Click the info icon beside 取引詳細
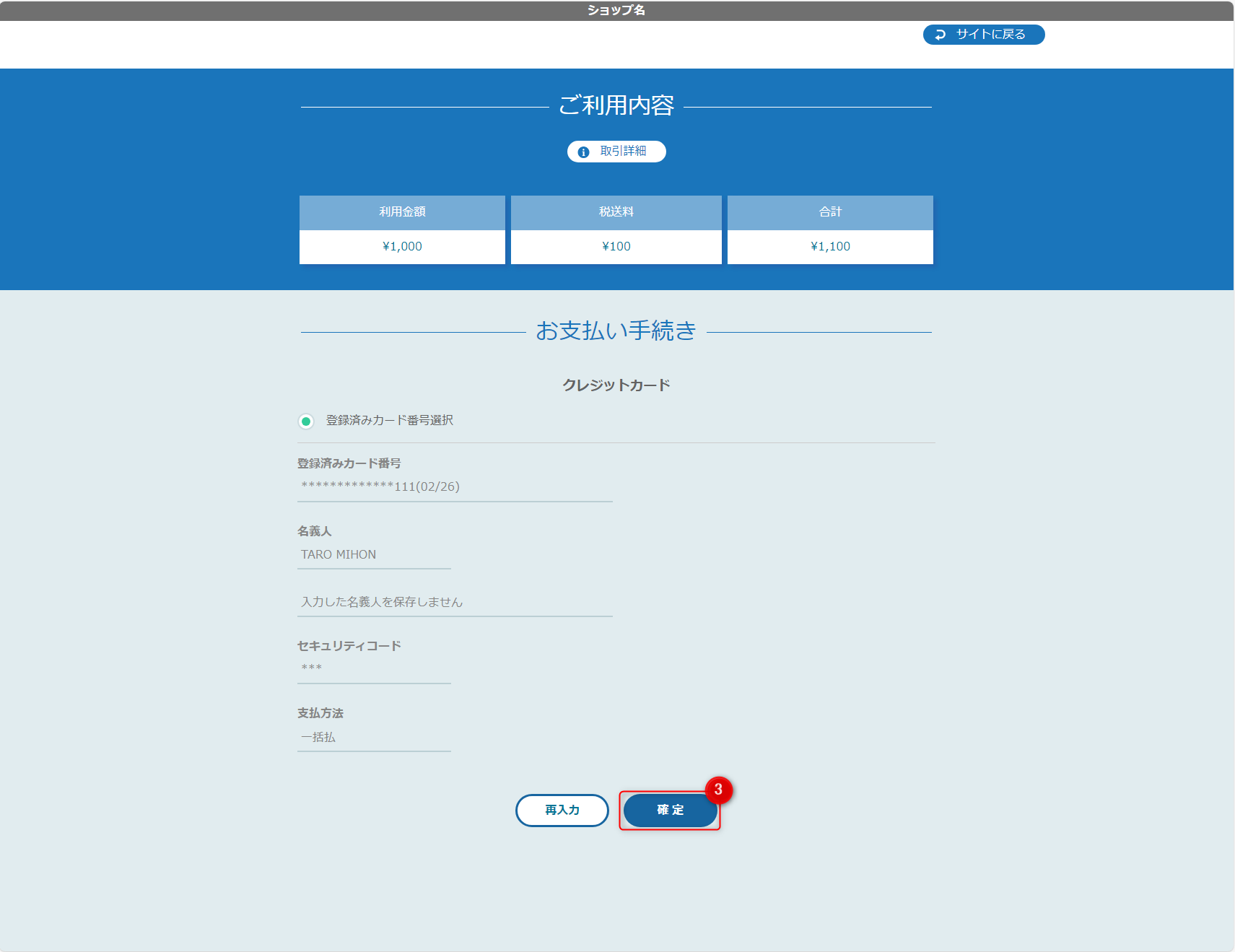Screen dimensions: 1235x952 pyautogui.click(x=584, y=152)
